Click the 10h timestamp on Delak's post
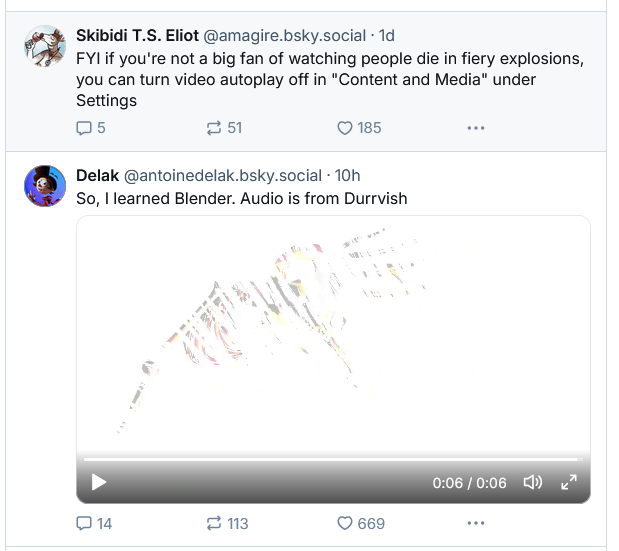 click(348, 175)
